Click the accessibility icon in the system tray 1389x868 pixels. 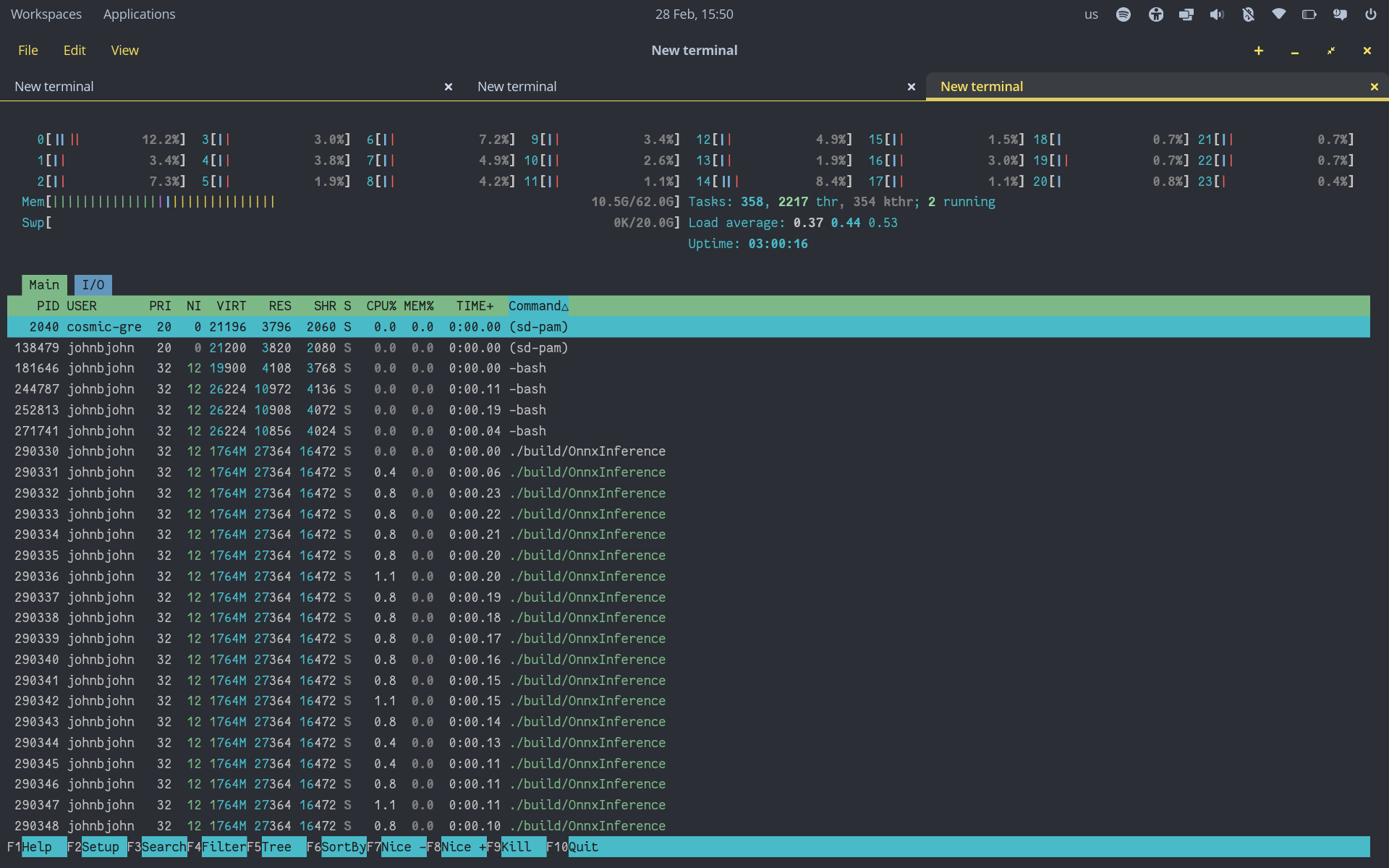pos(1155,14)
